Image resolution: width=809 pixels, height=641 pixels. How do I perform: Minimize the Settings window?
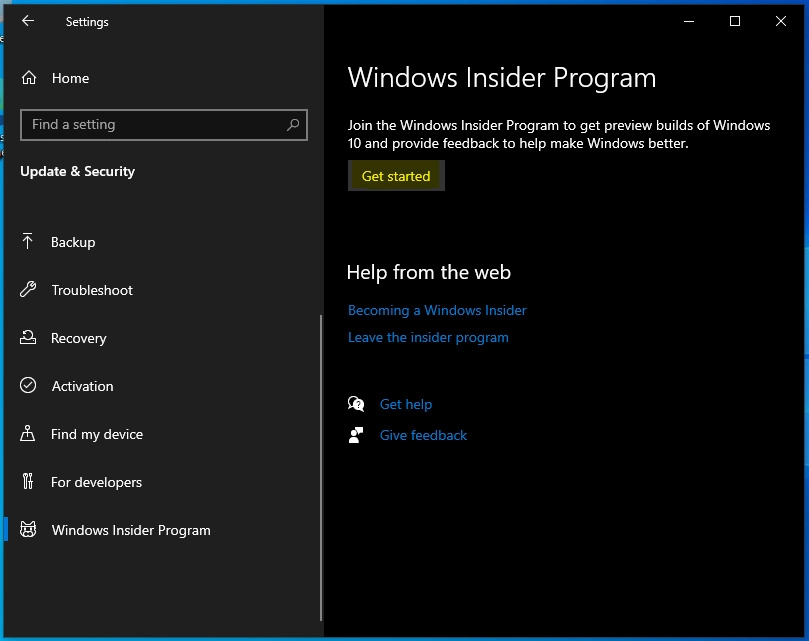pos(689,21)
